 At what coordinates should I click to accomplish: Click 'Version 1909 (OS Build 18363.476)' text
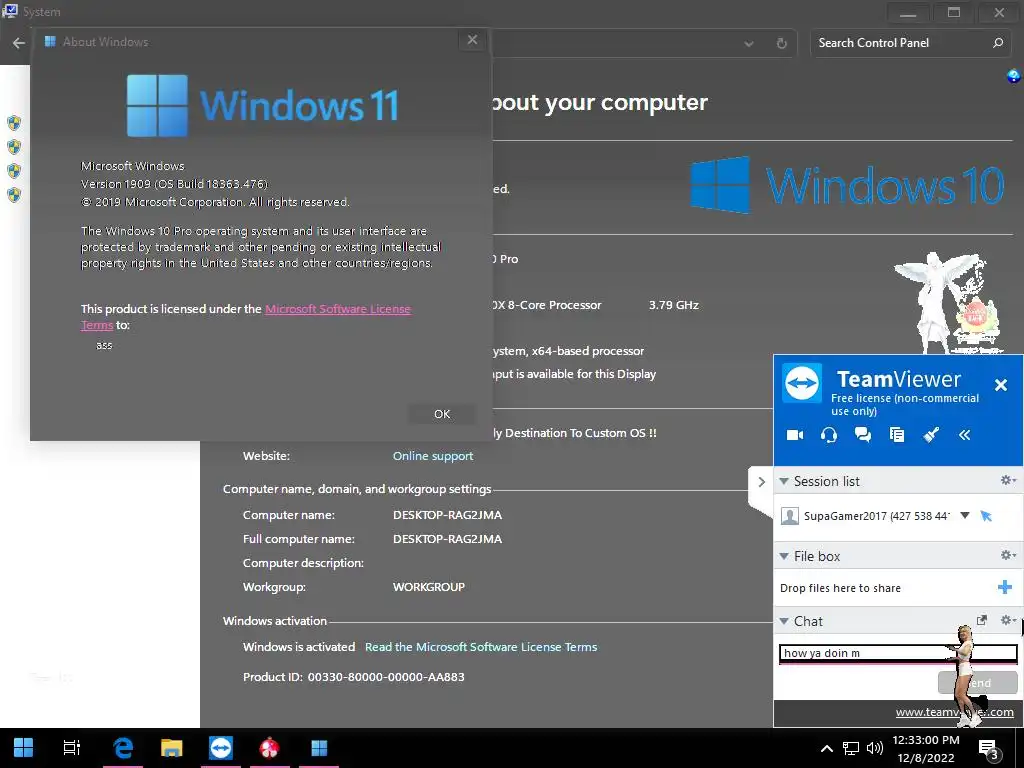[174, 184]
